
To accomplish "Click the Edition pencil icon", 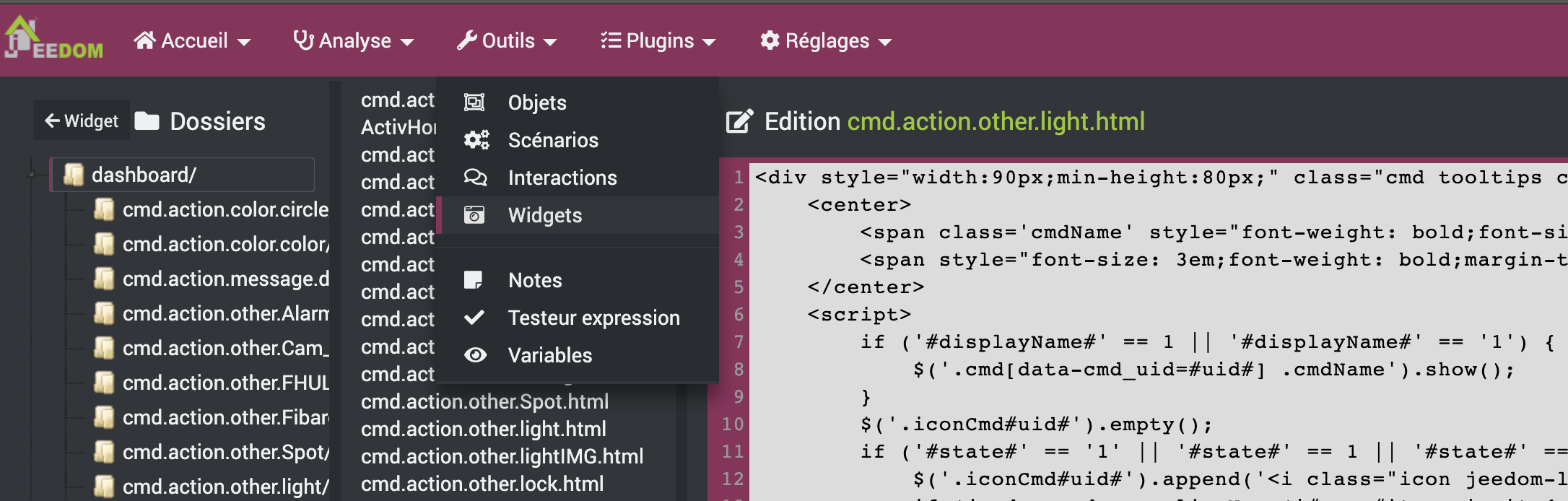I will point(739,121).
